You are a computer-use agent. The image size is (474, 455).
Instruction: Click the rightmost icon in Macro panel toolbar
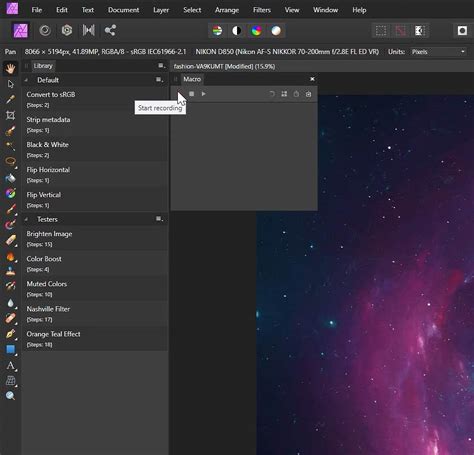coord(308,94)
